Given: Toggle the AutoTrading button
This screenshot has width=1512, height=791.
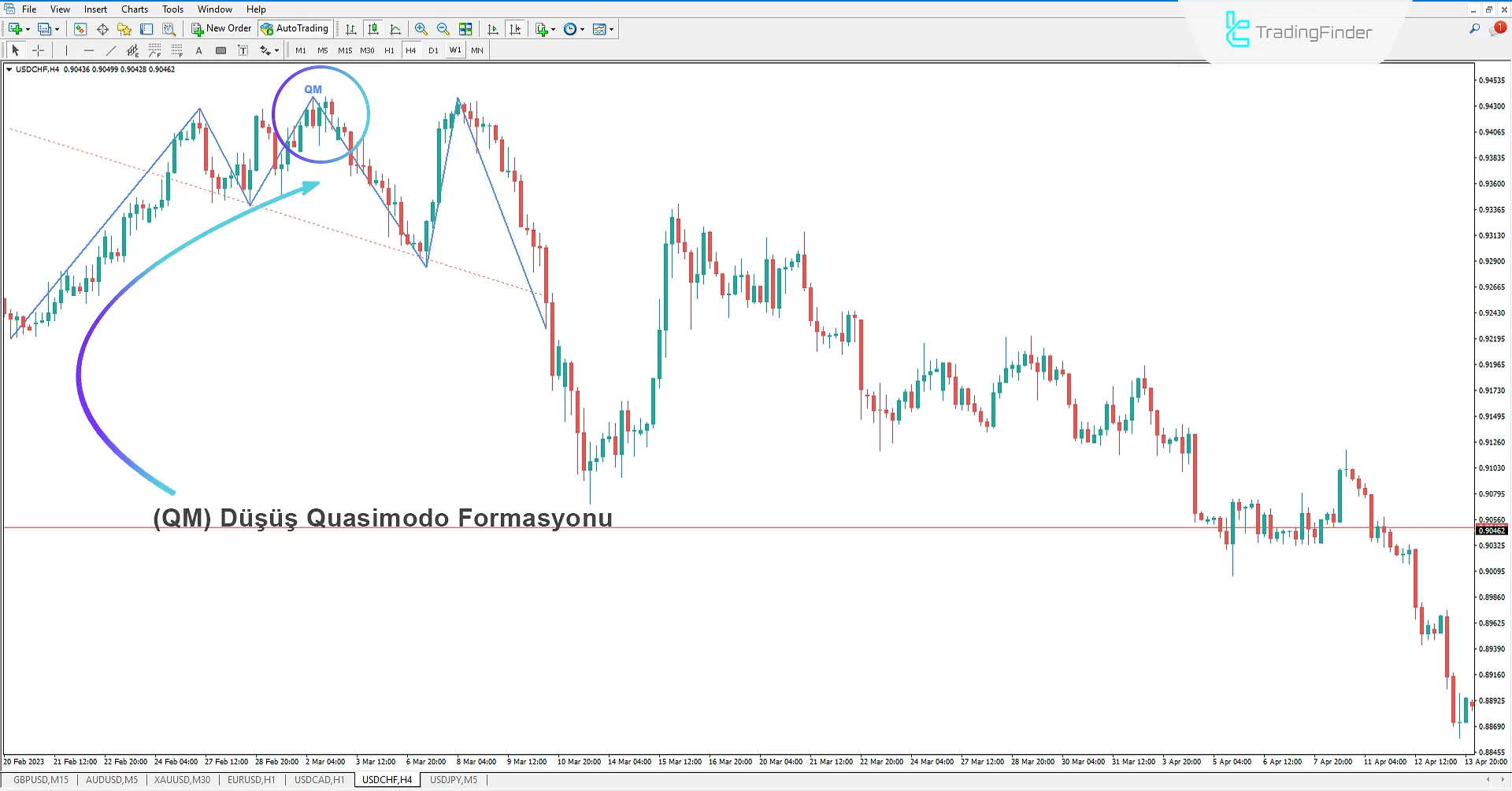Looking at the screenshot, I should coord(295,29).
